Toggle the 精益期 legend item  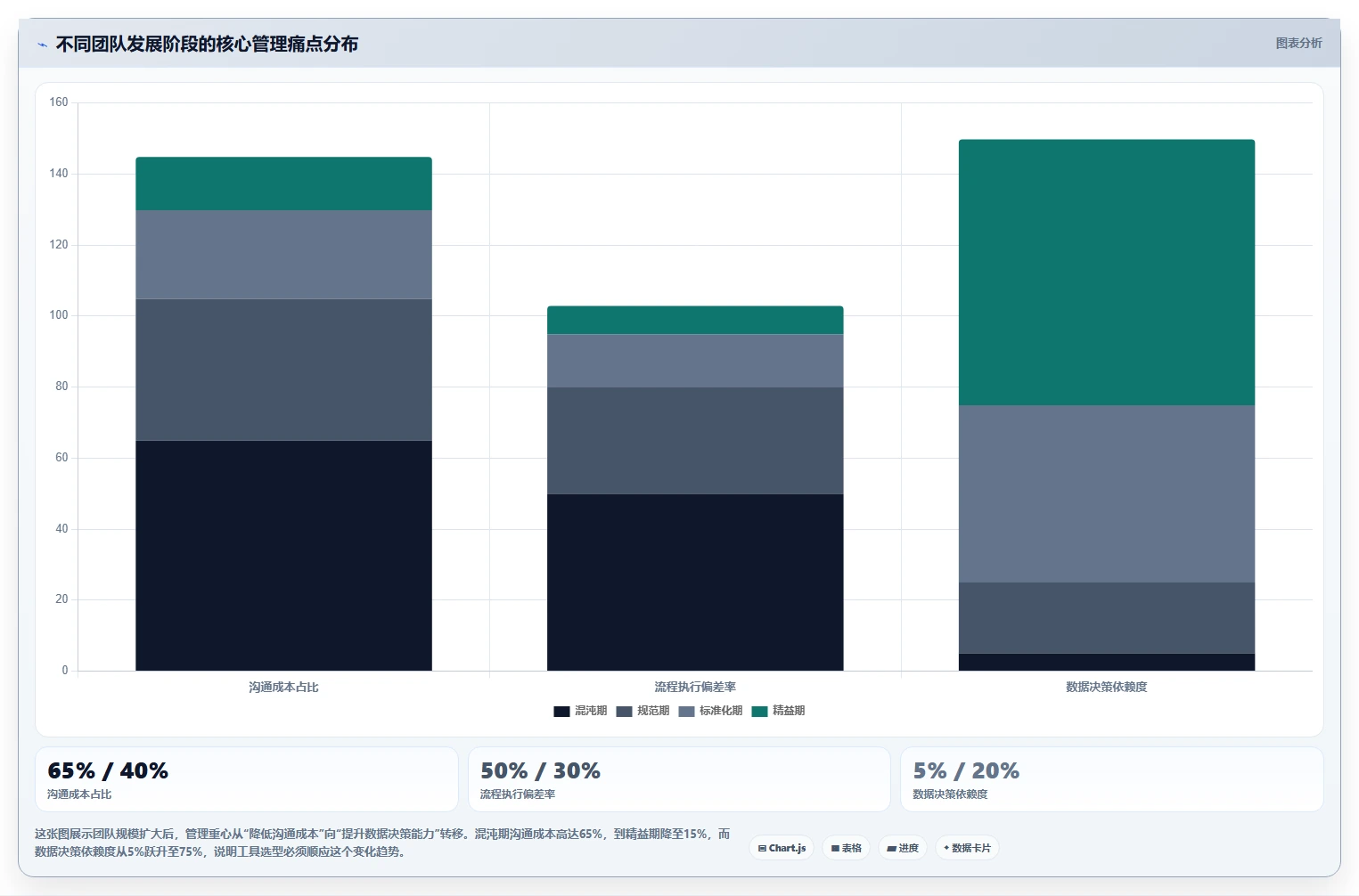click(778, 711)
